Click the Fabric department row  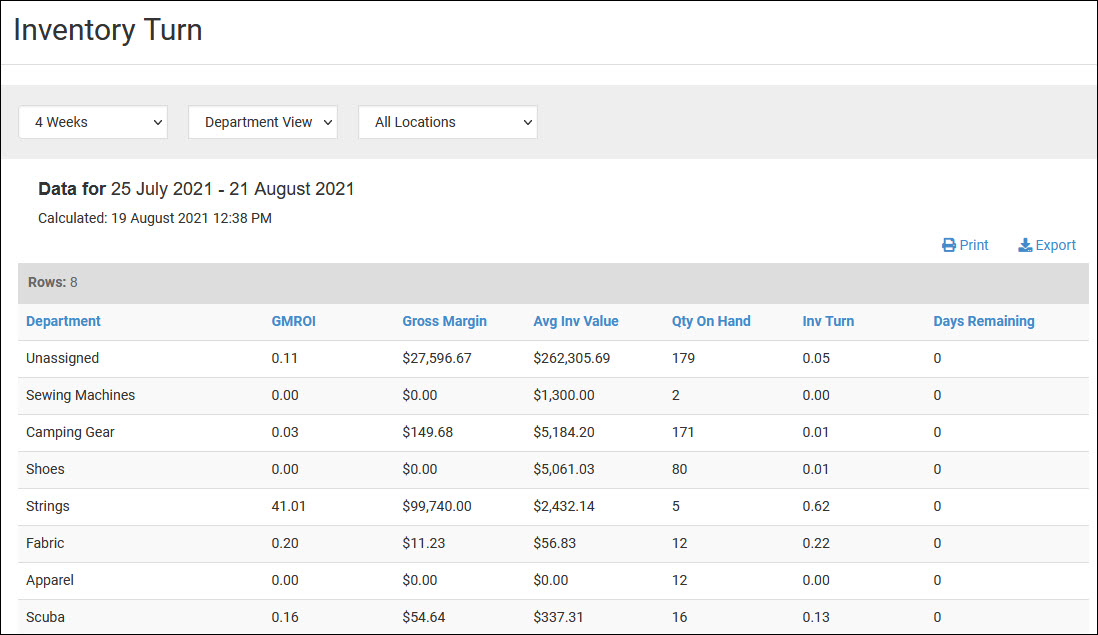coord(45,543)
